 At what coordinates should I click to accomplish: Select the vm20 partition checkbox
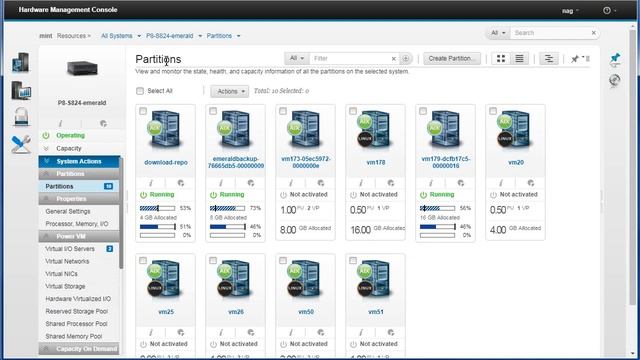tap(493, 111)
